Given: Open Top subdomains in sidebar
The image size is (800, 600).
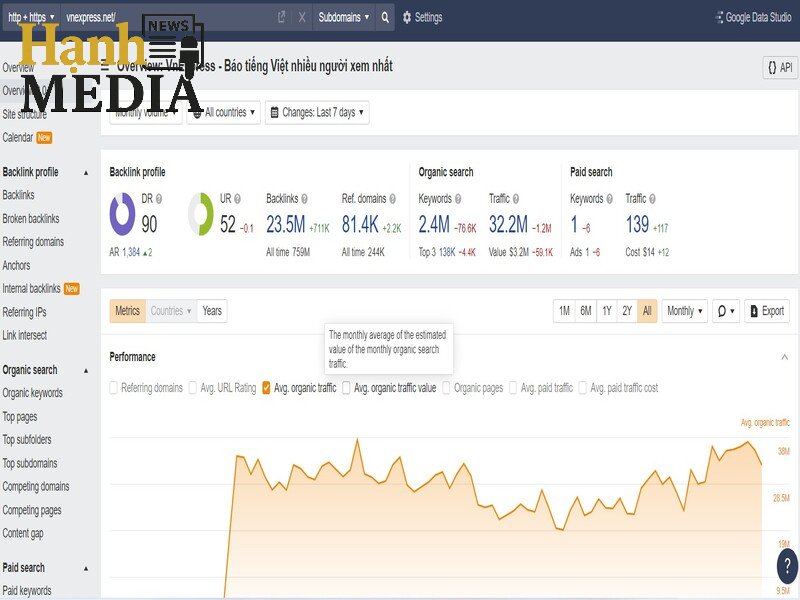Looking at the screenshot, I should tap(30, 463).
